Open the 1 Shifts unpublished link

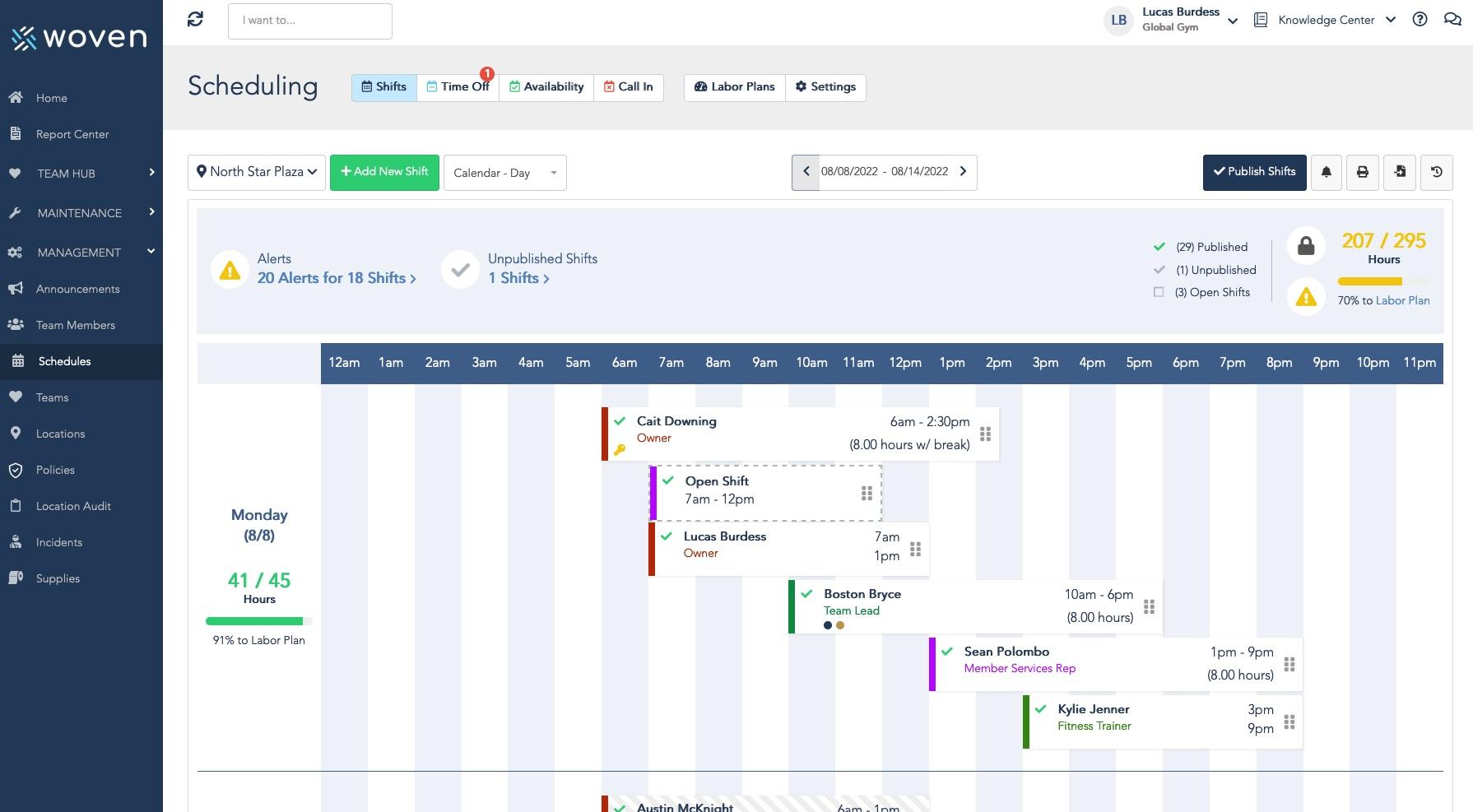pyautogui.click(x=518, y=278)
